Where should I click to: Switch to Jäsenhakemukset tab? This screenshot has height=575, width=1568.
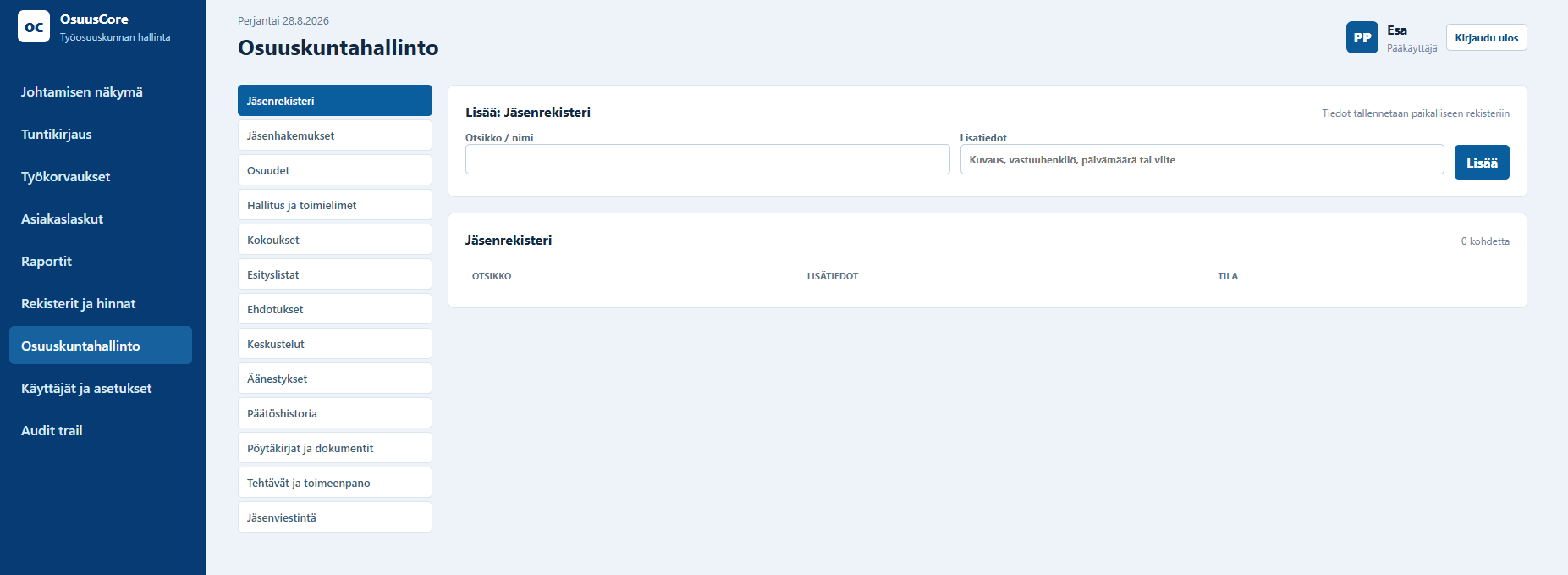tap(335, 135)
